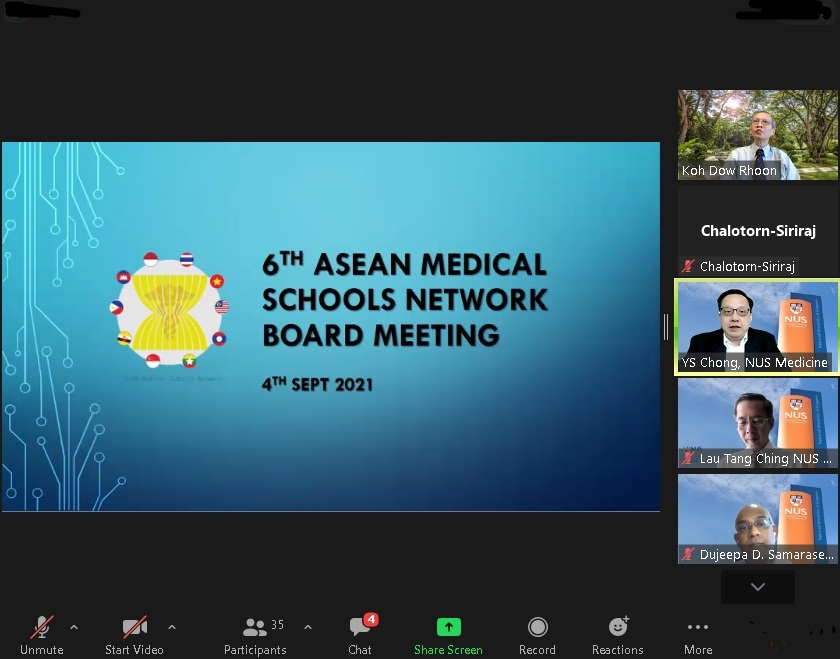Expand audio options arrow beside Unmute

[x=74, y=627]
